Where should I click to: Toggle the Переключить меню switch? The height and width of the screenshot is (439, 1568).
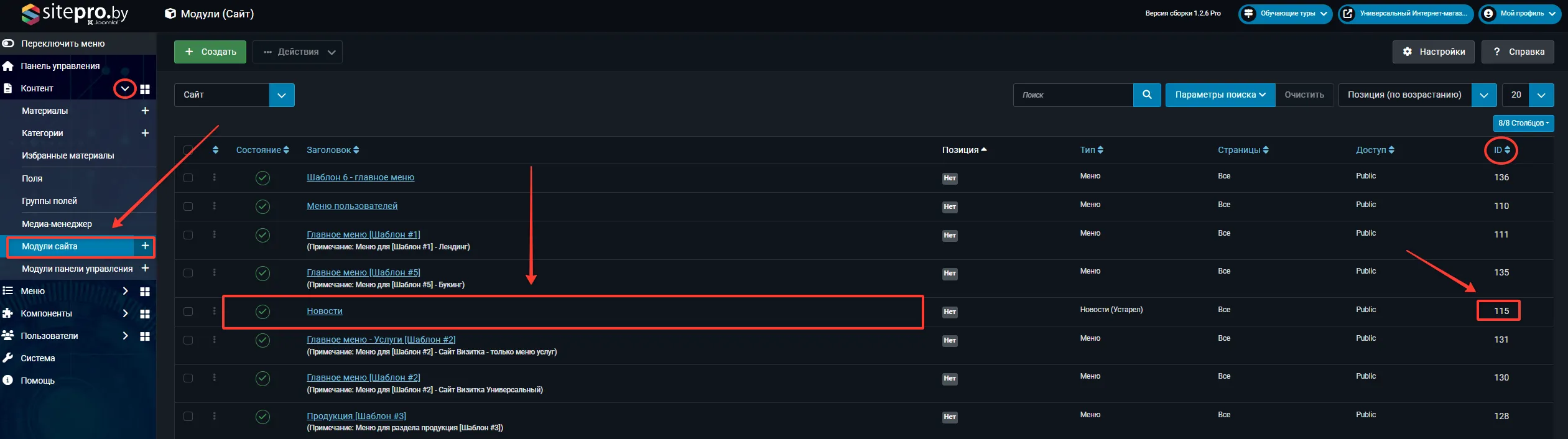(8, 44)
